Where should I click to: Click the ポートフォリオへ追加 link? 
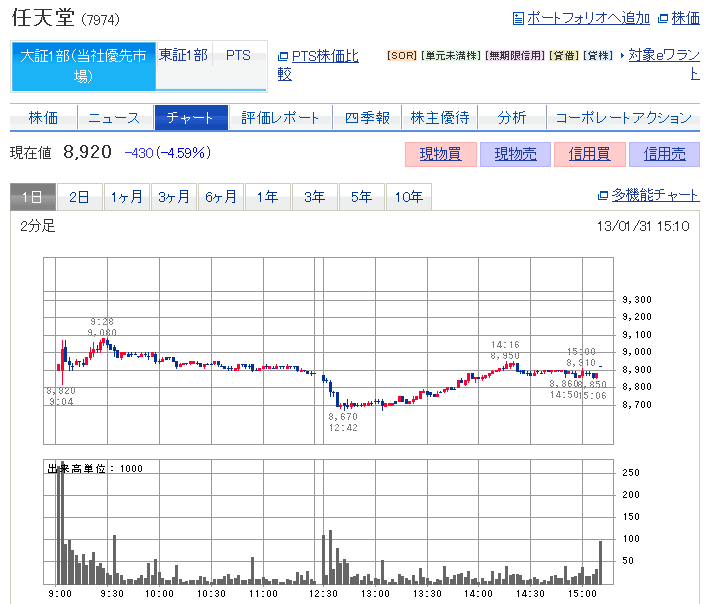[x=587, y=18]
